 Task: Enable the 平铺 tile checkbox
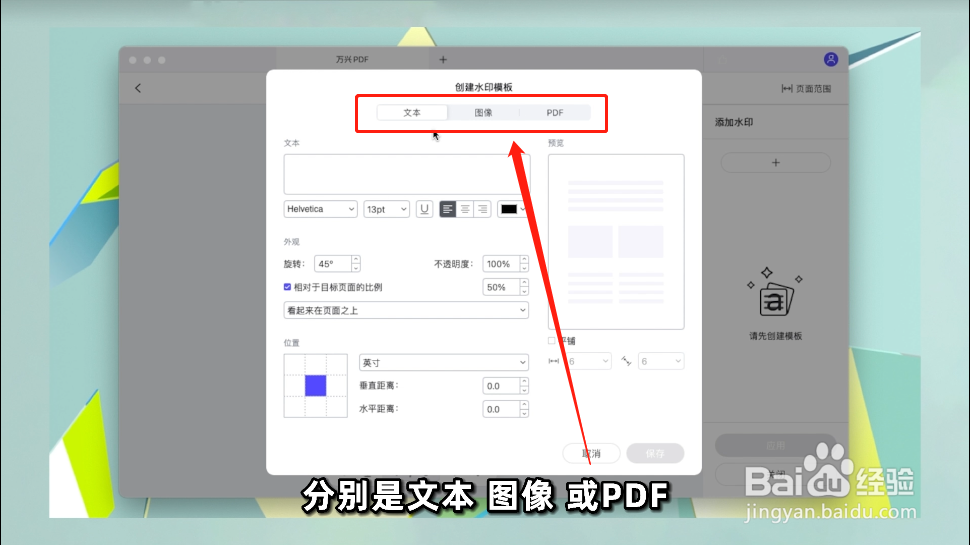click(x=552, y=341)
